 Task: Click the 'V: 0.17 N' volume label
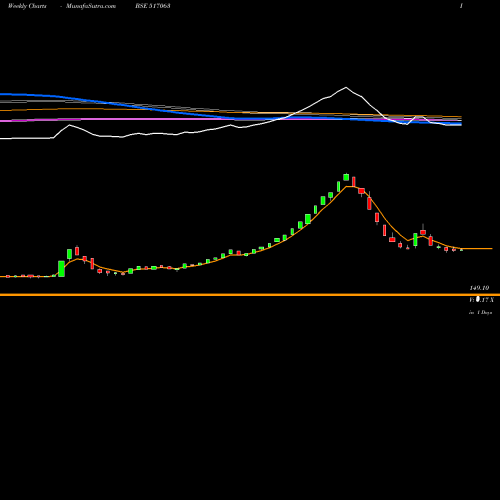coord(481,300)
